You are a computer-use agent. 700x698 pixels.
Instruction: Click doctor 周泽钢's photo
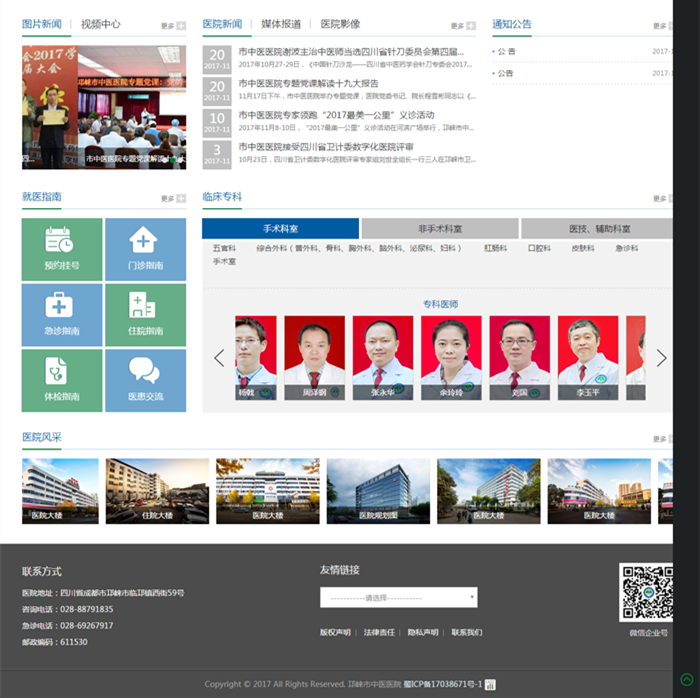[314, 350]
